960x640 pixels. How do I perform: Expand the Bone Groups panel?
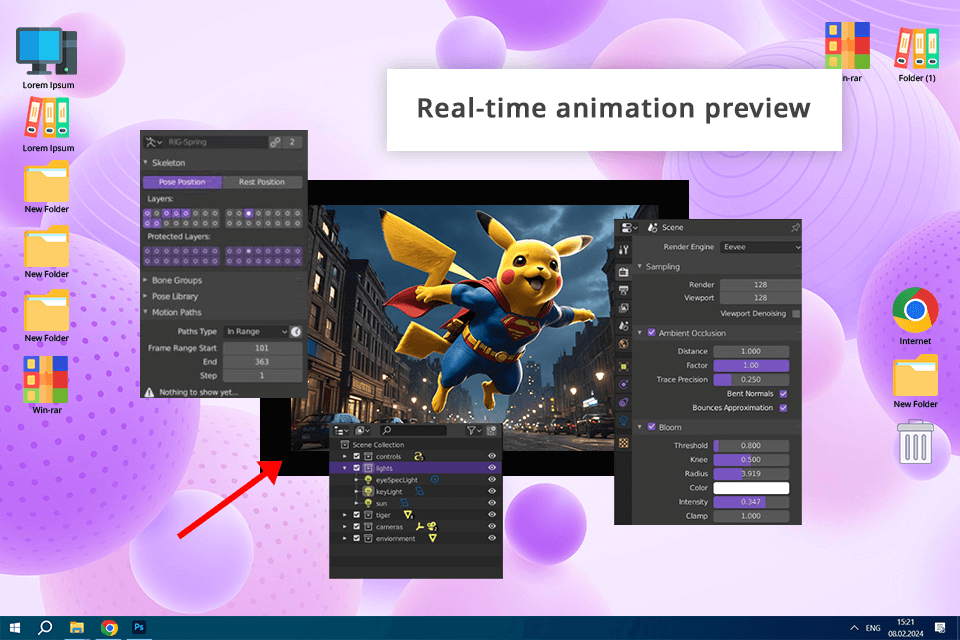146,280
